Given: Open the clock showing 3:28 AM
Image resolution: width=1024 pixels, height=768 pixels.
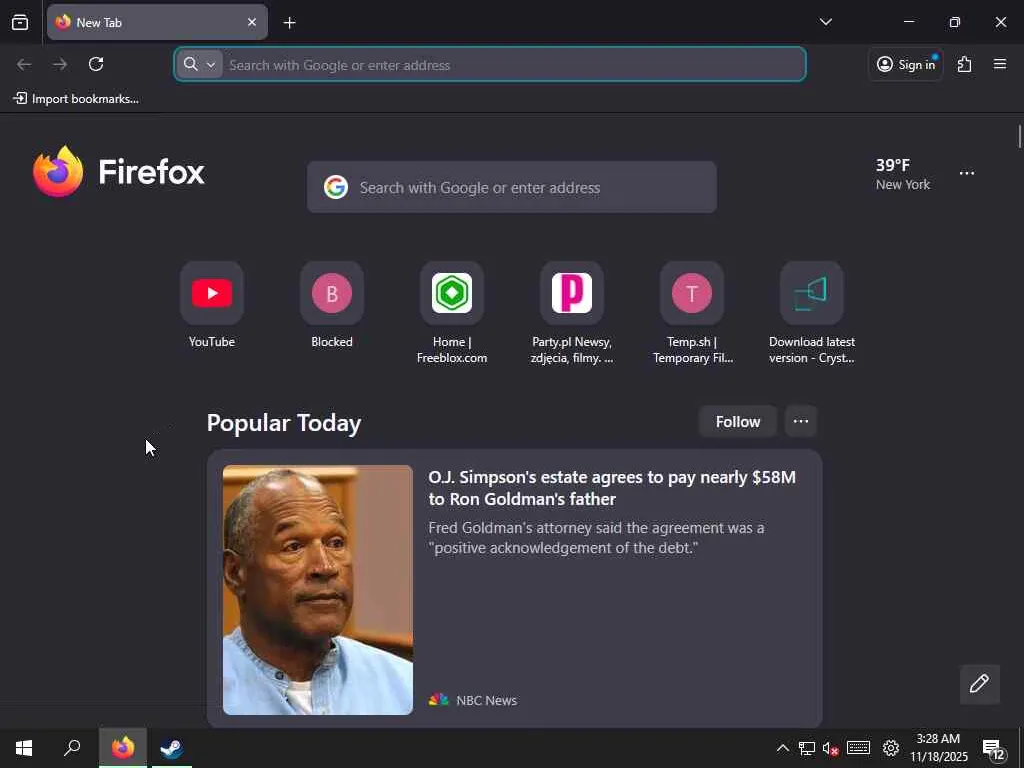Looking at the screenshot, I should [x=938, y=748].
